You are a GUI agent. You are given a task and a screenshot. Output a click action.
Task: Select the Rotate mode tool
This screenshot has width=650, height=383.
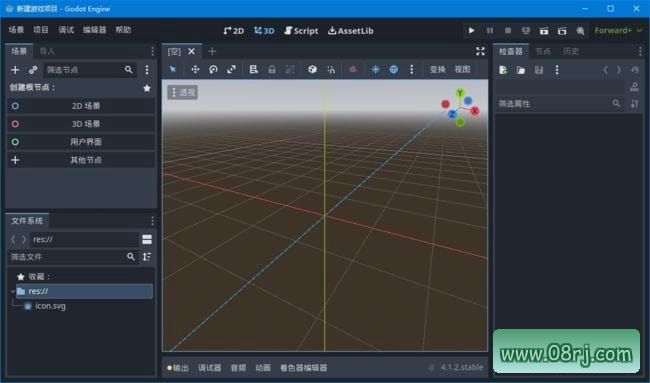(213, 69)
